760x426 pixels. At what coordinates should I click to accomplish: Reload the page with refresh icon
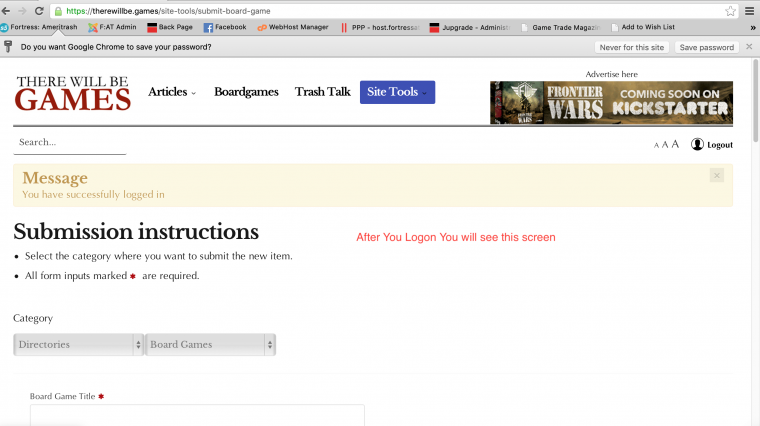(x=39, y=11)
